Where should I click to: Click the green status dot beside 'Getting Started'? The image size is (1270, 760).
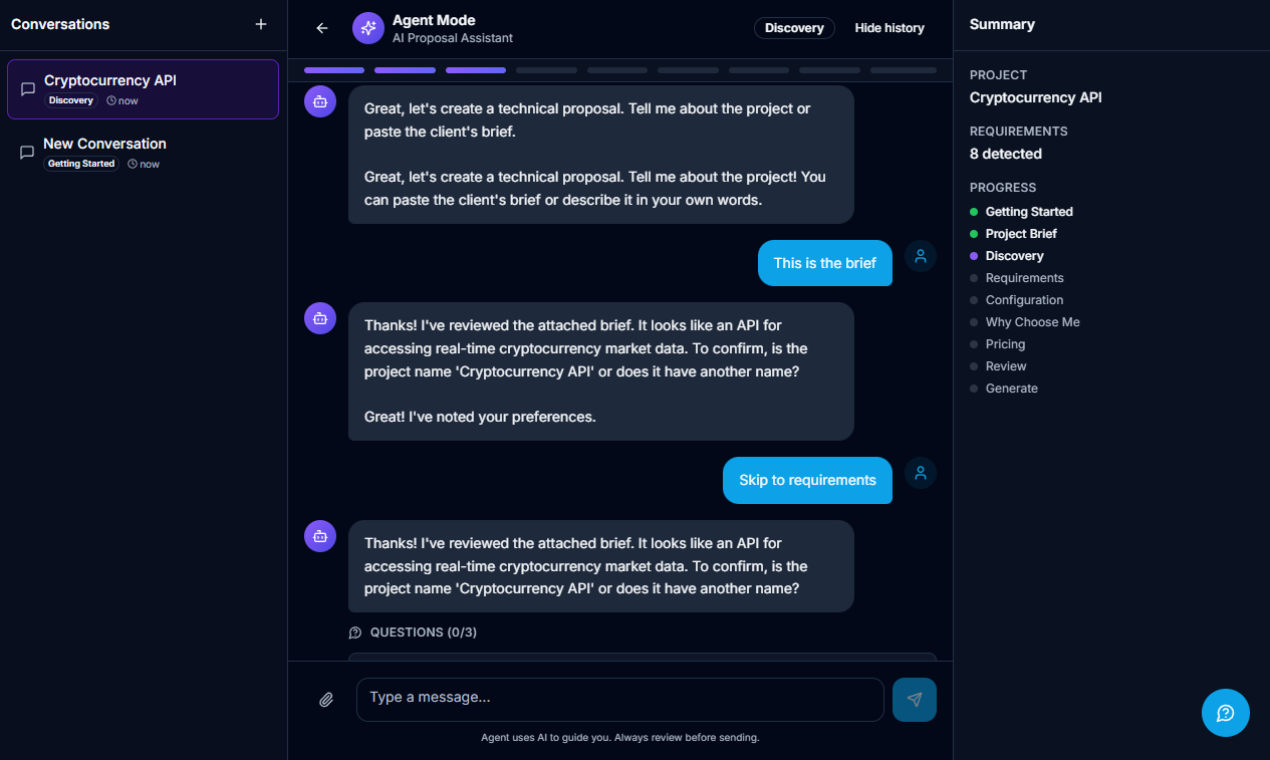click(x=974, y=211)
